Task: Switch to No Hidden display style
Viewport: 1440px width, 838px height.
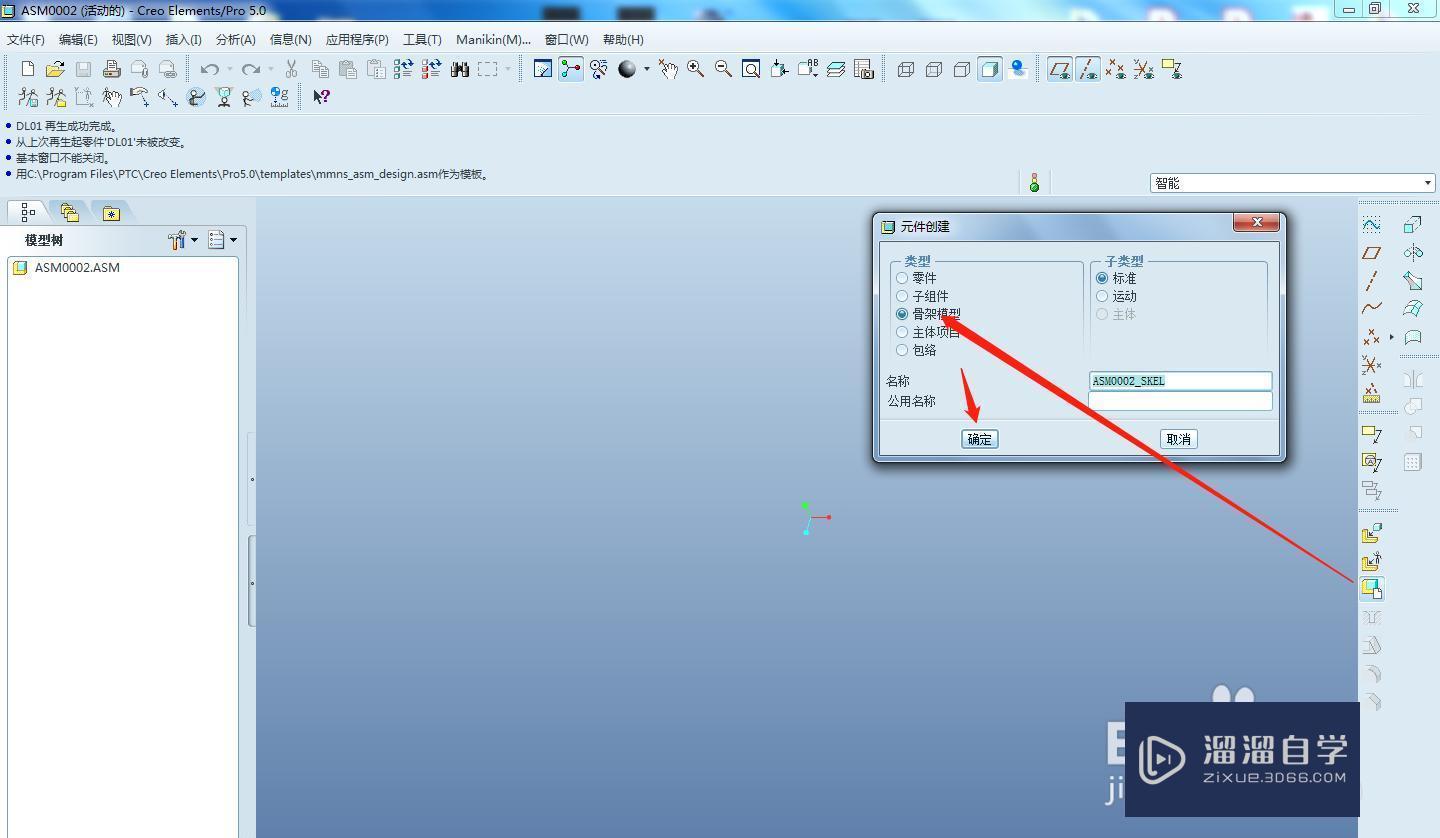Action: pos(962,69)
